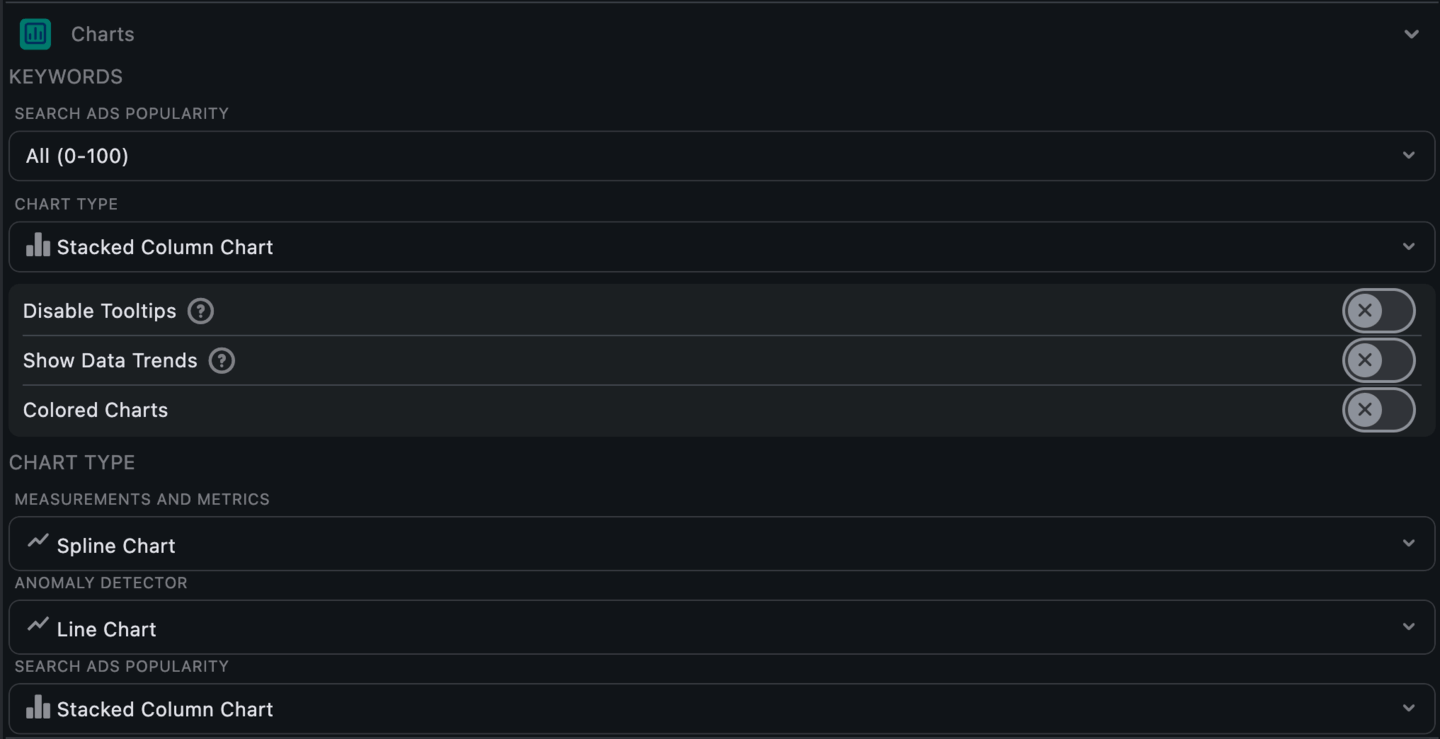
Task: Turn on Show Data Trends
Action: (1379, 360)
